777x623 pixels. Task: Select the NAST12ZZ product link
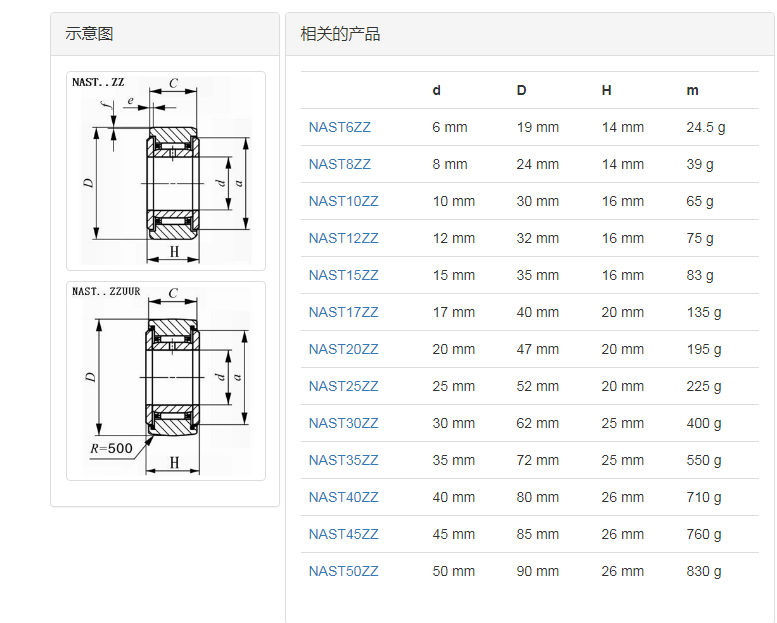[x=343, y=238]
